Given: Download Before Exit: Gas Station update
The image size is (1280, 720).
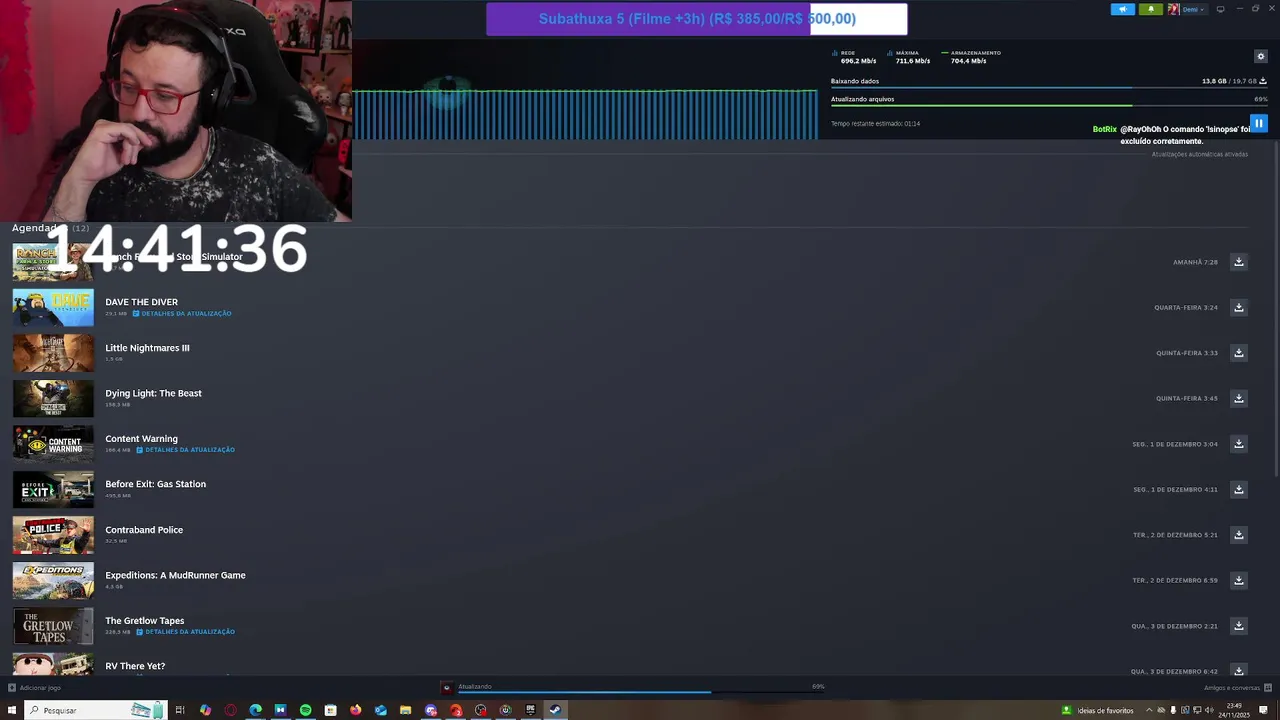Looking at the screenshot, I should tap(1238, 489).
